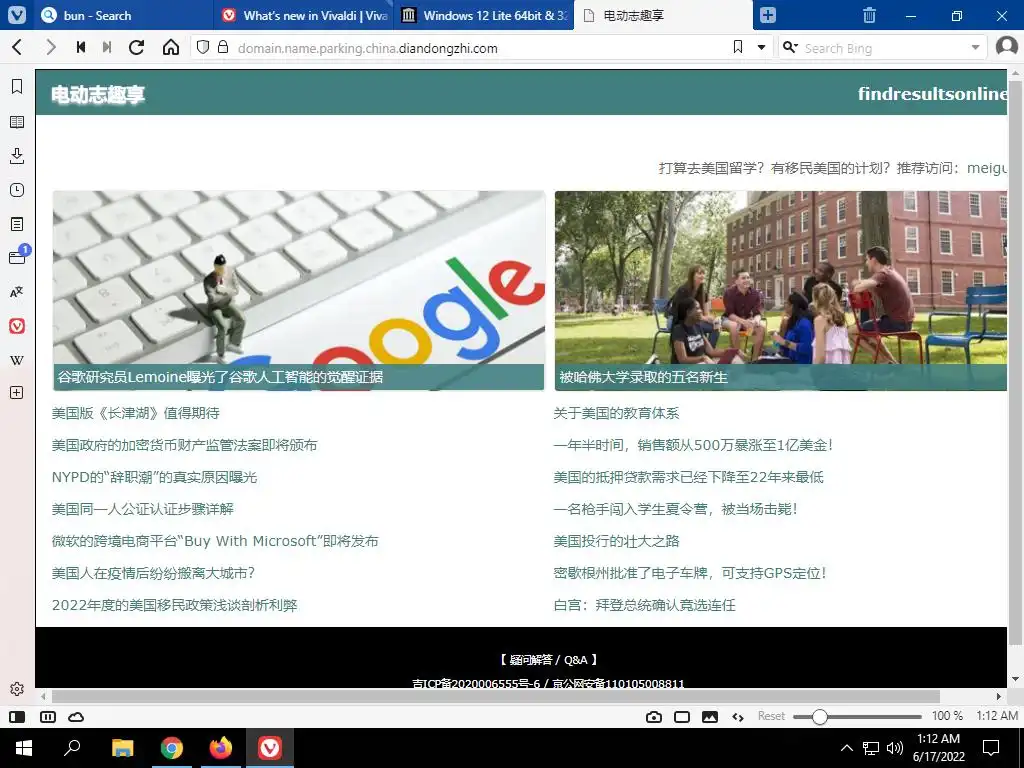Select the 电动志趣享 tab
Image resolution: width=1024 pixels, height=768 pixels.
[x=663, y=15]
